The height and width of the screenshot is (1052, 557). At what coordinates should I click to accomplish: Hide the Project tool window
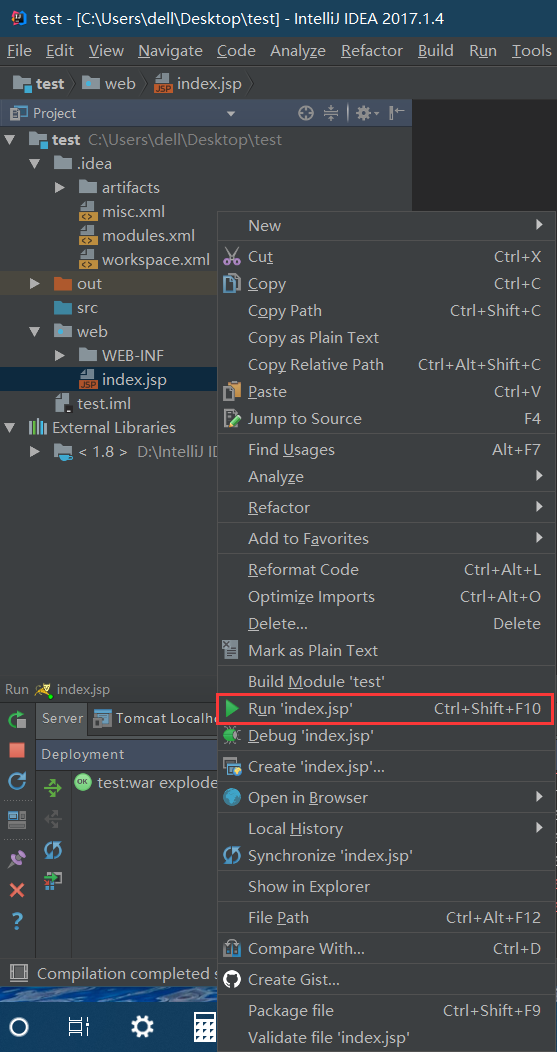[397, 113]
